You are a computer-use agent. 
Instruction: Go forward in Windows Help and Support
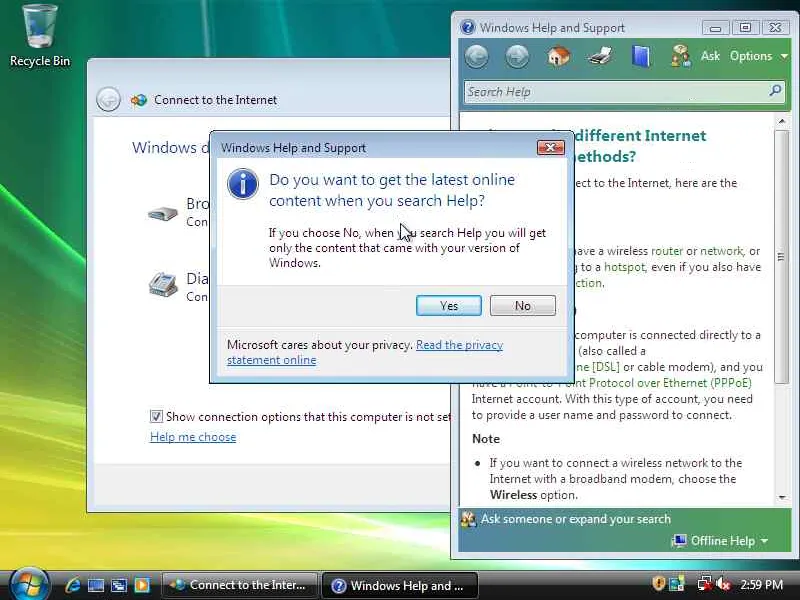coord(517,56)
